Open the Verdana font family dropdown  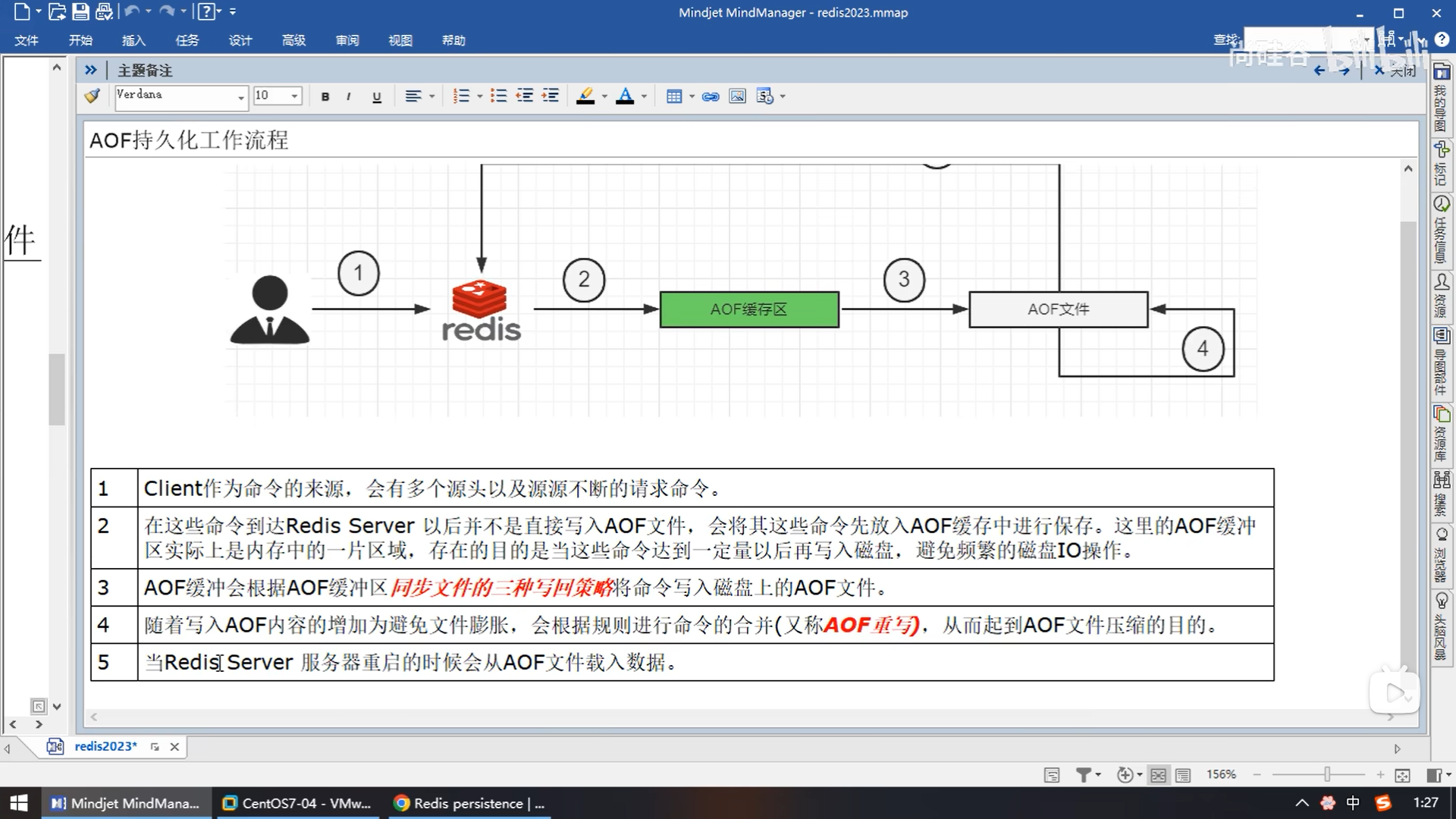click(x=241, y=96)
